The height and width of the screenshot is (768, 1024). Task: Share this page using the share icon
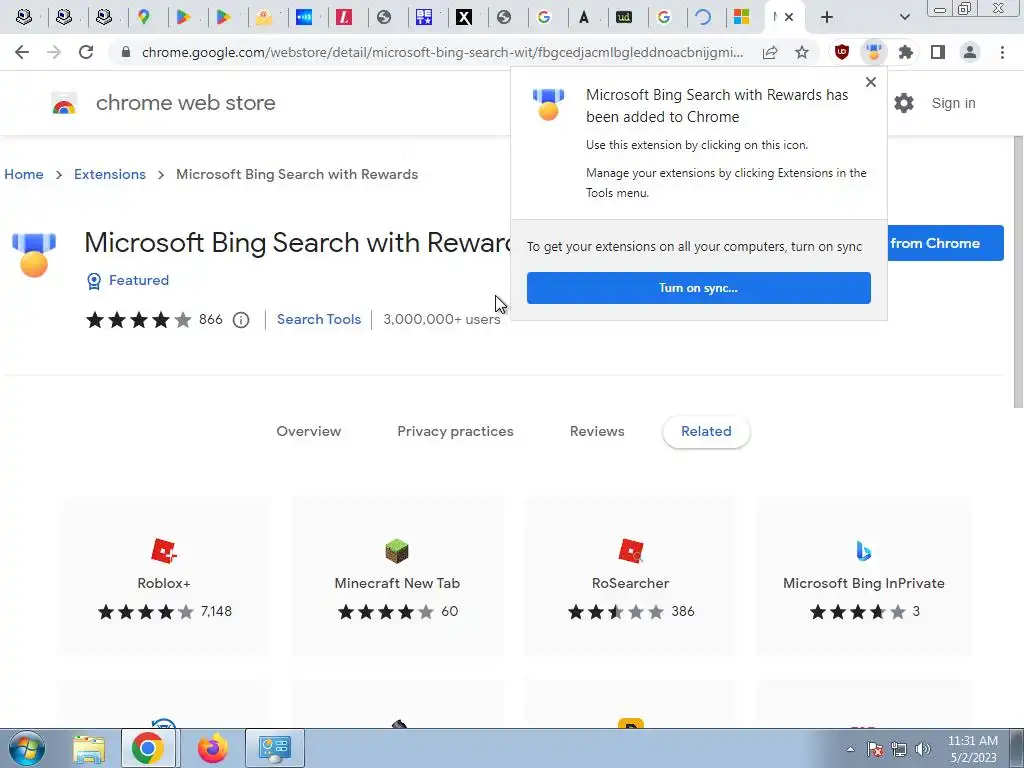(x=770, y=52)
